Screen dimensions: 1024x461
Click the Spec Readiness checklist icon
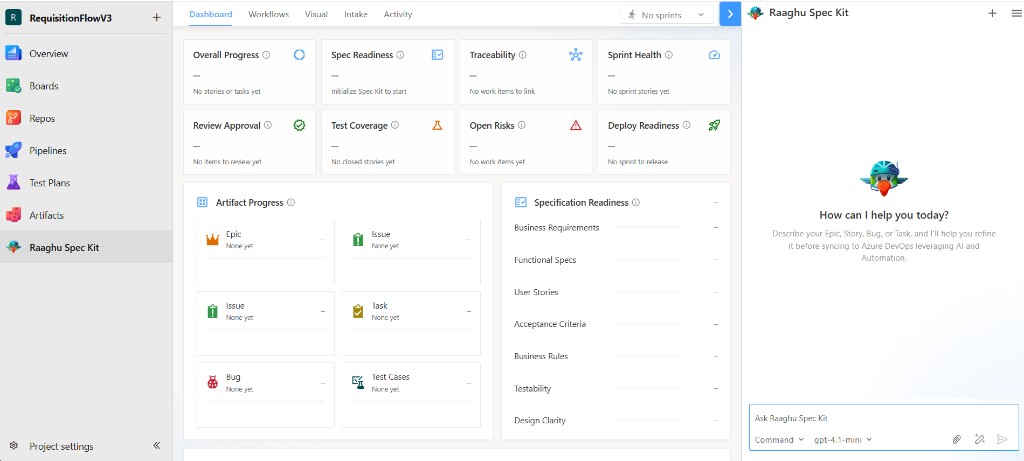(438, 55)
